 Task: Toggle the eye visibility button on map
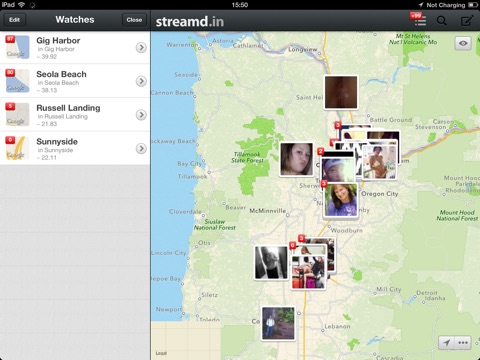pyautogui.click(x=463, y=43)
